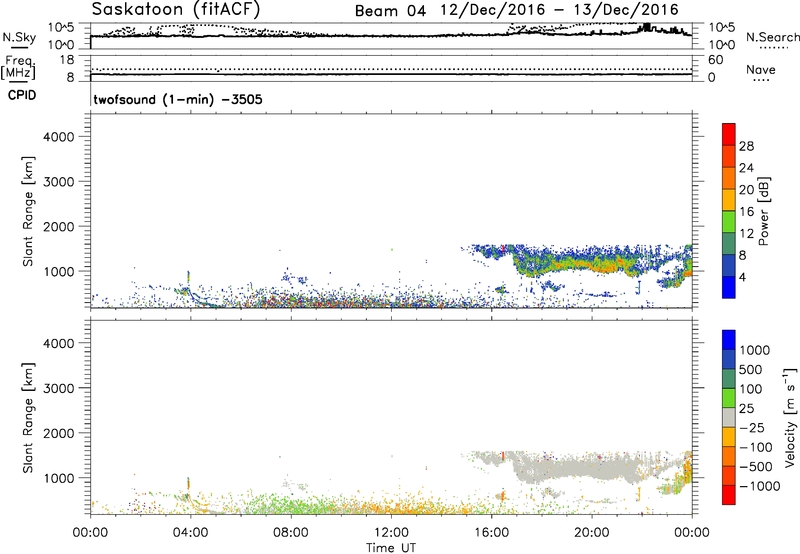The image size is (800, 554).
Task: Click the 18 tick on frequency axis
Action: pos(67,60)
